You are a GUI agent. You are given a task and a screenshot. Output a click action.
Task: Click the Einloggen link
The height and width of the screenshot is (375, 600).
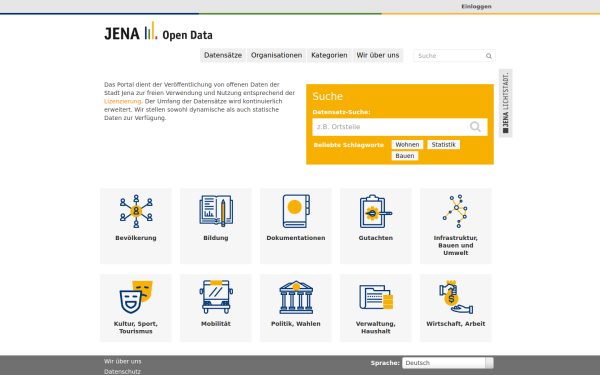[476, 7]
